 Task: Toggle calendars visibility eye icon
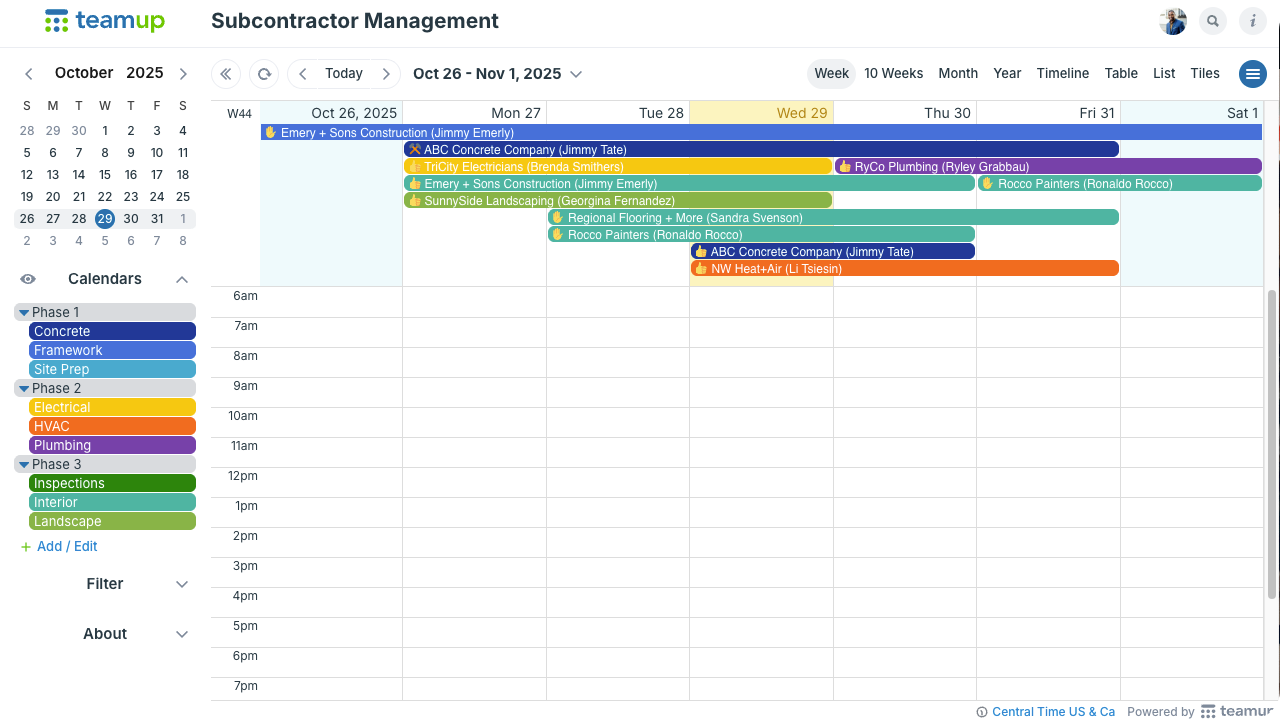pyautogui.click(x=28, y=280)
